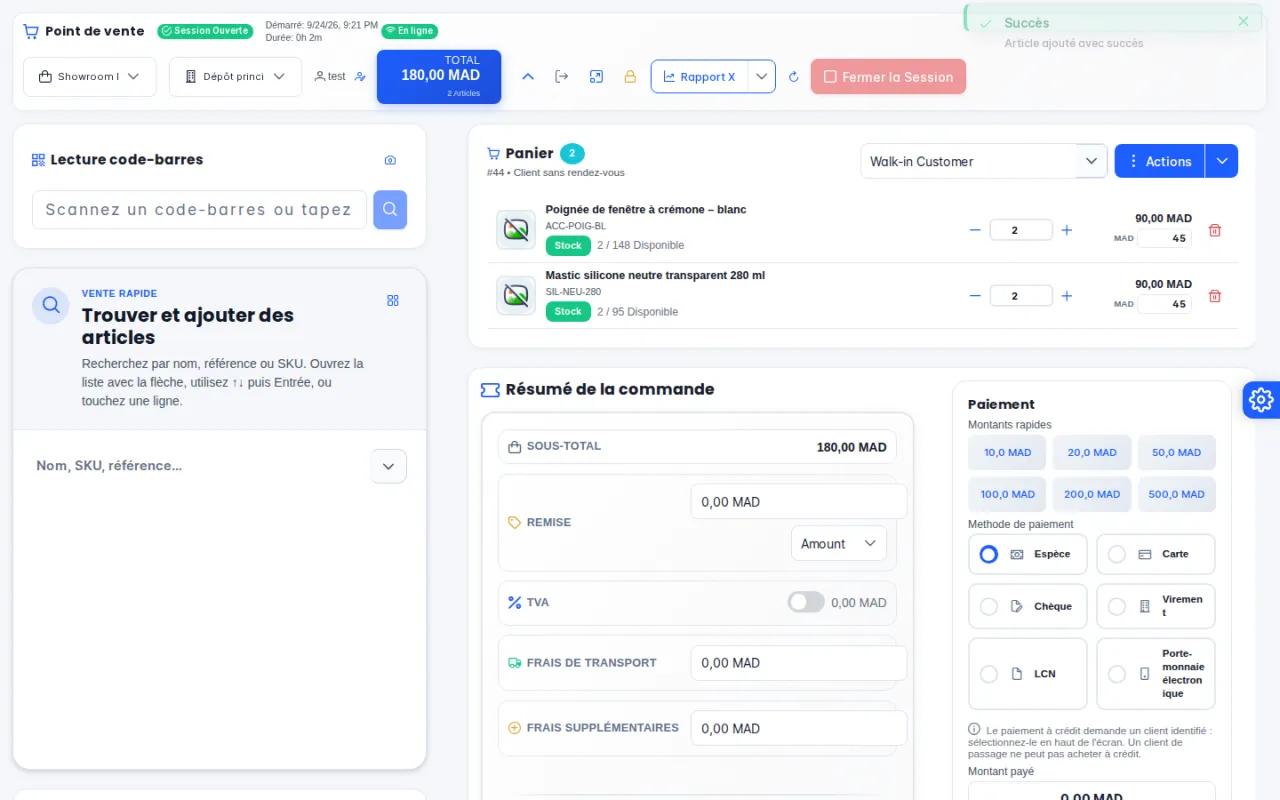The height and width of the screenshot is (800, 1280).
Task: Close the Succès notification
Action: (x=1243, y=21)
